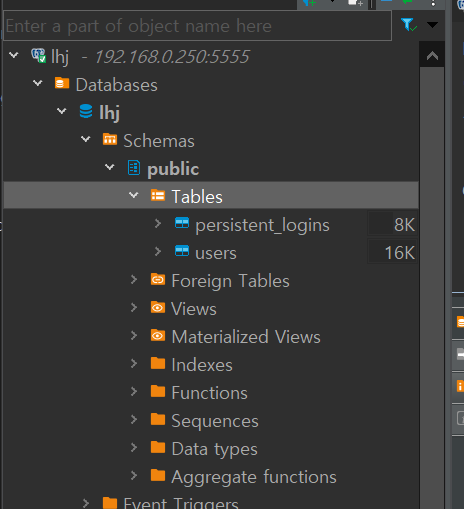Collapse the lhj 192.168.0.250:5555 connection node
This screenshot has width=464, height=509.
click(14, 54)
